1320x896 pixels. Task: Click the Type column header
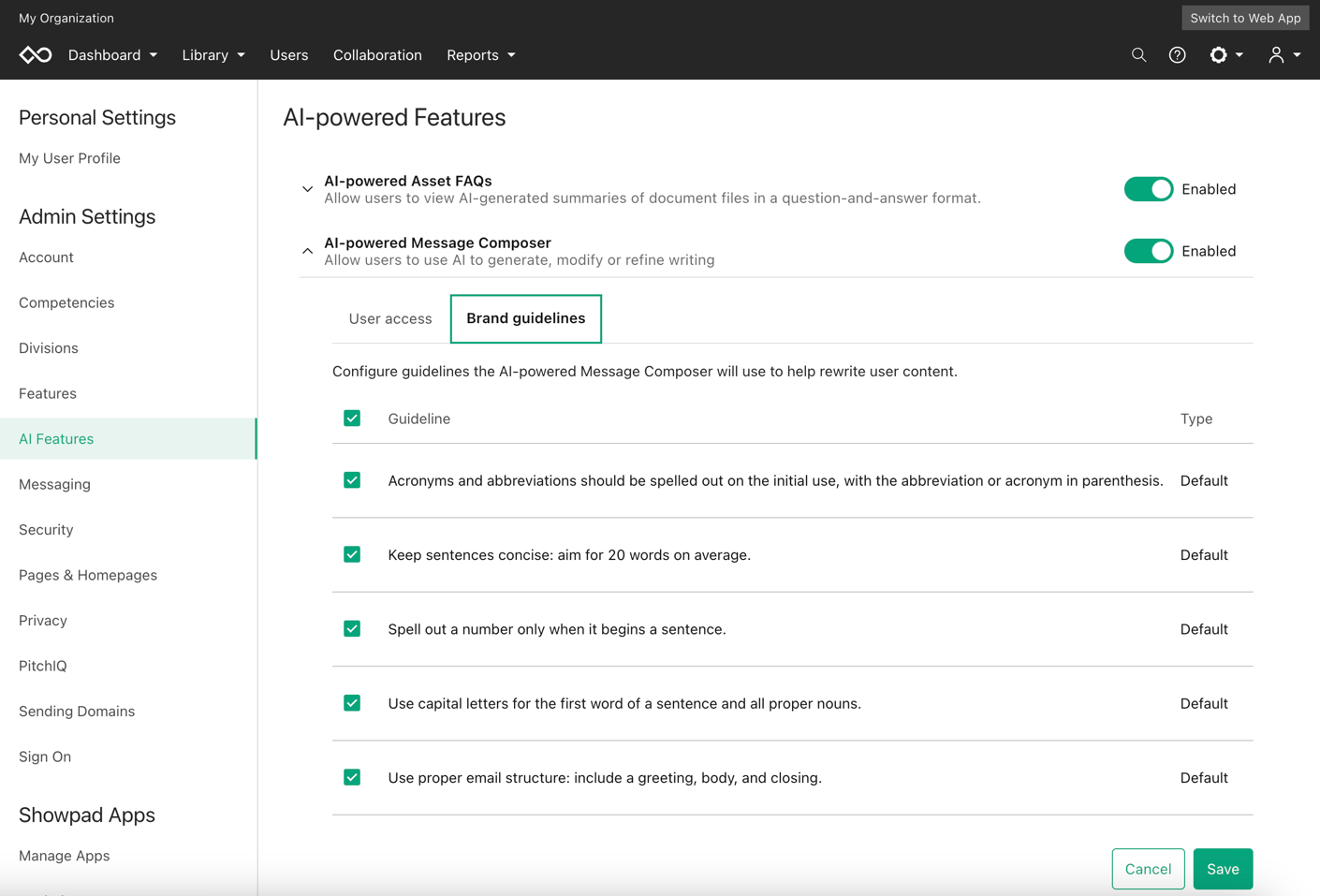1196,419
